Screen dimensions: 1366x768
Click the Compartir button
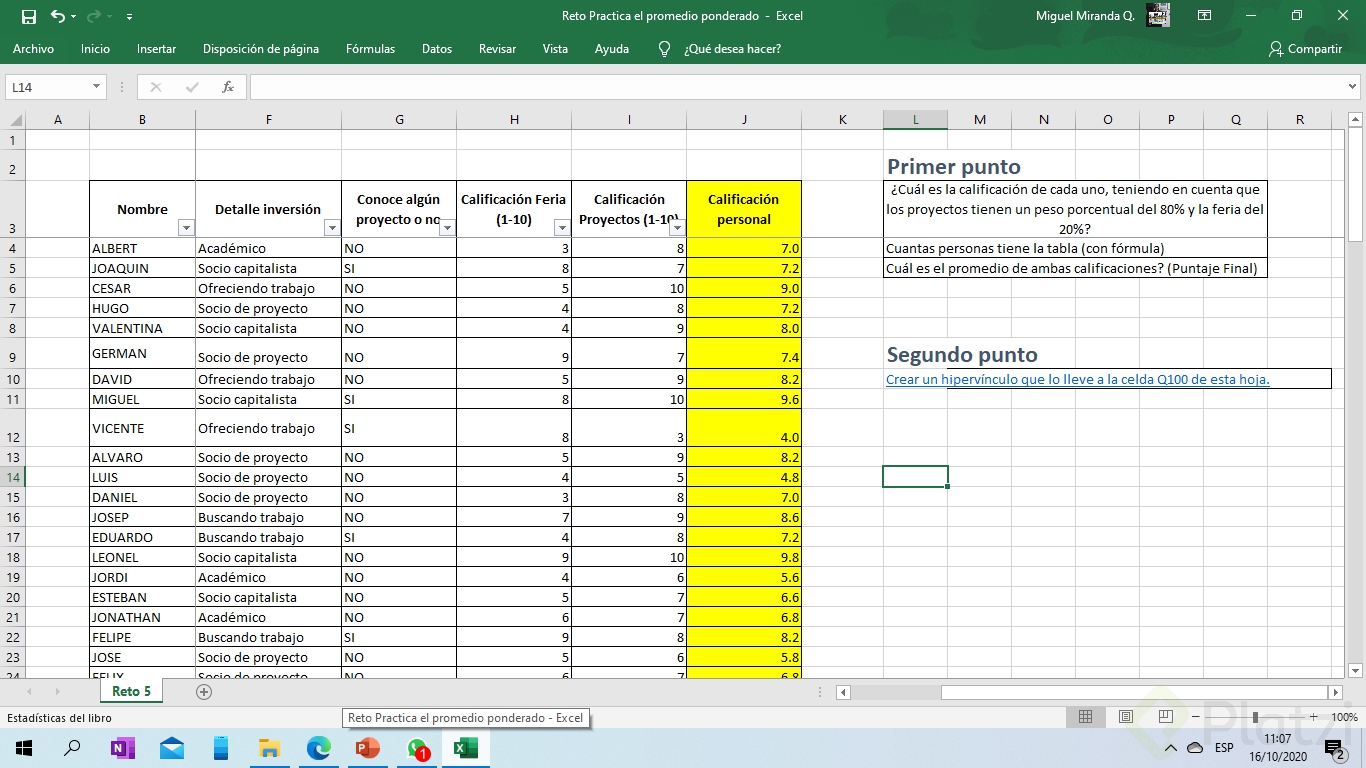(x=1305, y=48)
